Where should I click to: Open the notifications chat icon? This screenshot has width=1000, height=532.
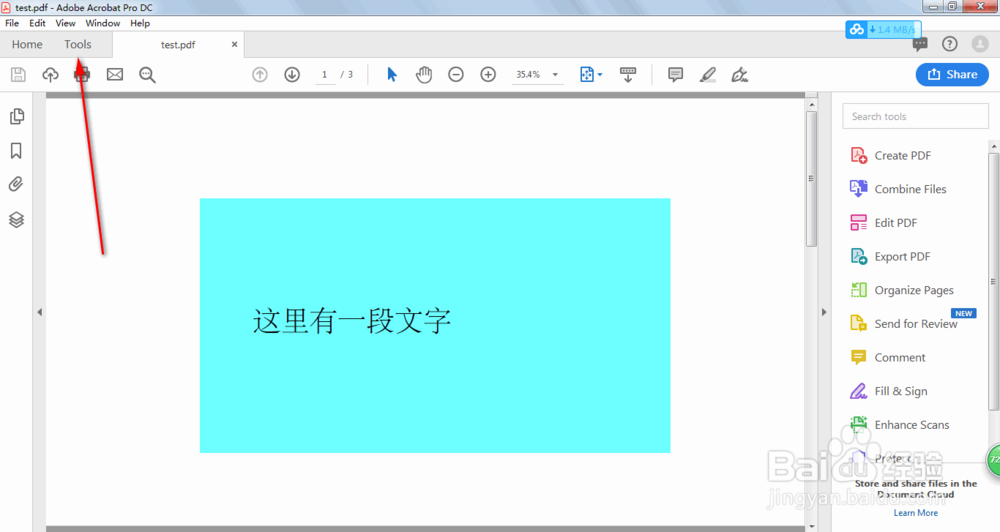[x=920, y=44]
